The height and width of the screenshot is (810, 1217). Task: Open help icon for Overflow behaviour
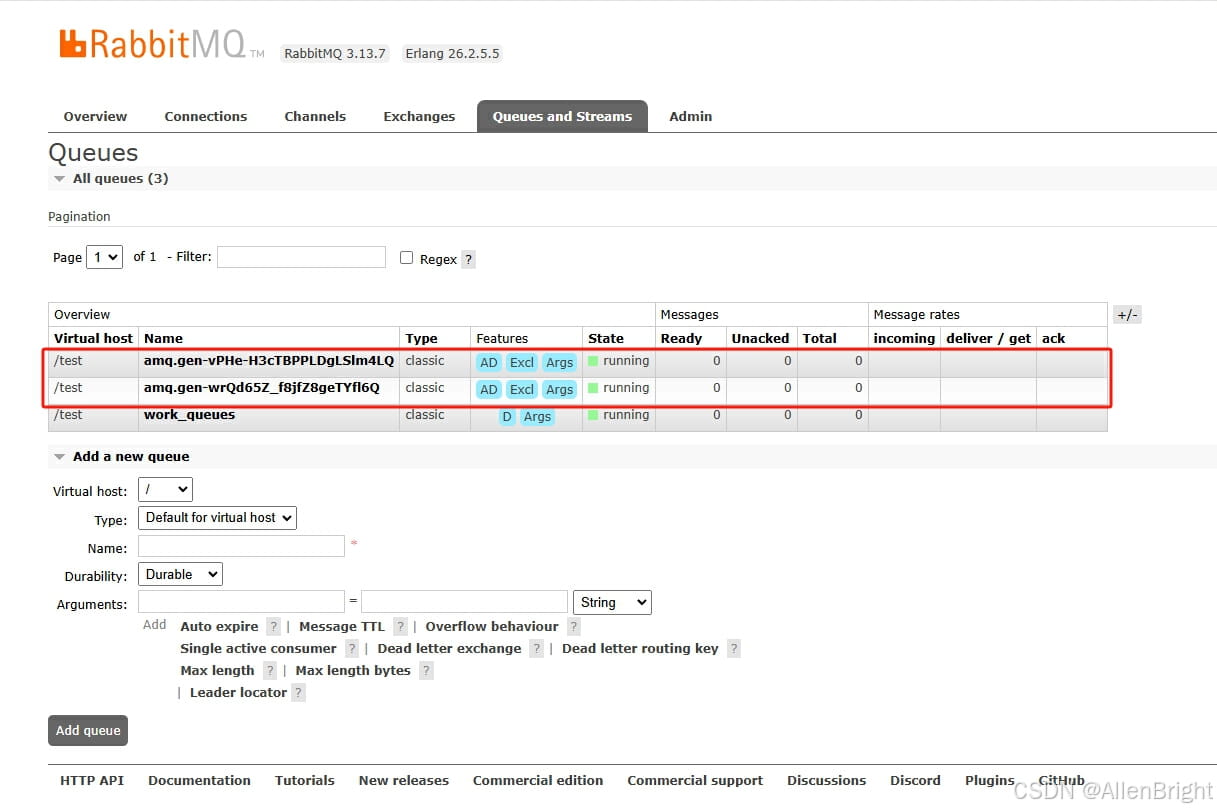point(573,627)
